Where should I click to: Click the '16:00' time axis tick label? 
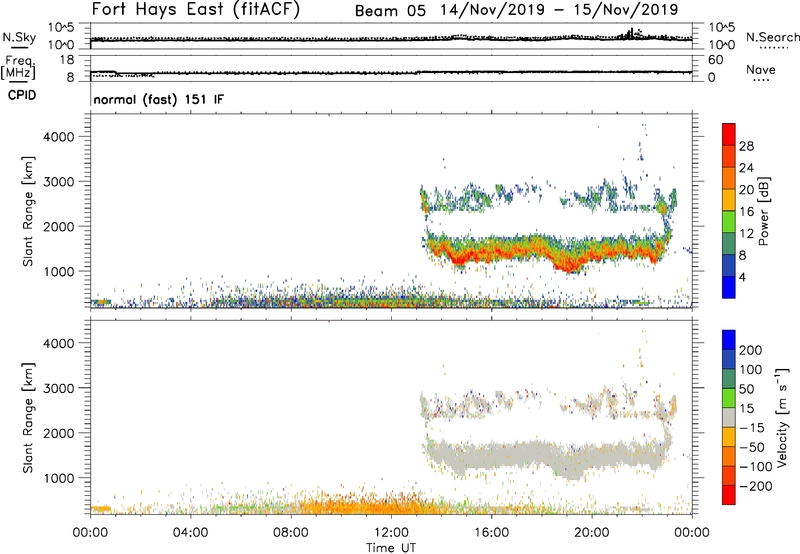coord(491,533)
